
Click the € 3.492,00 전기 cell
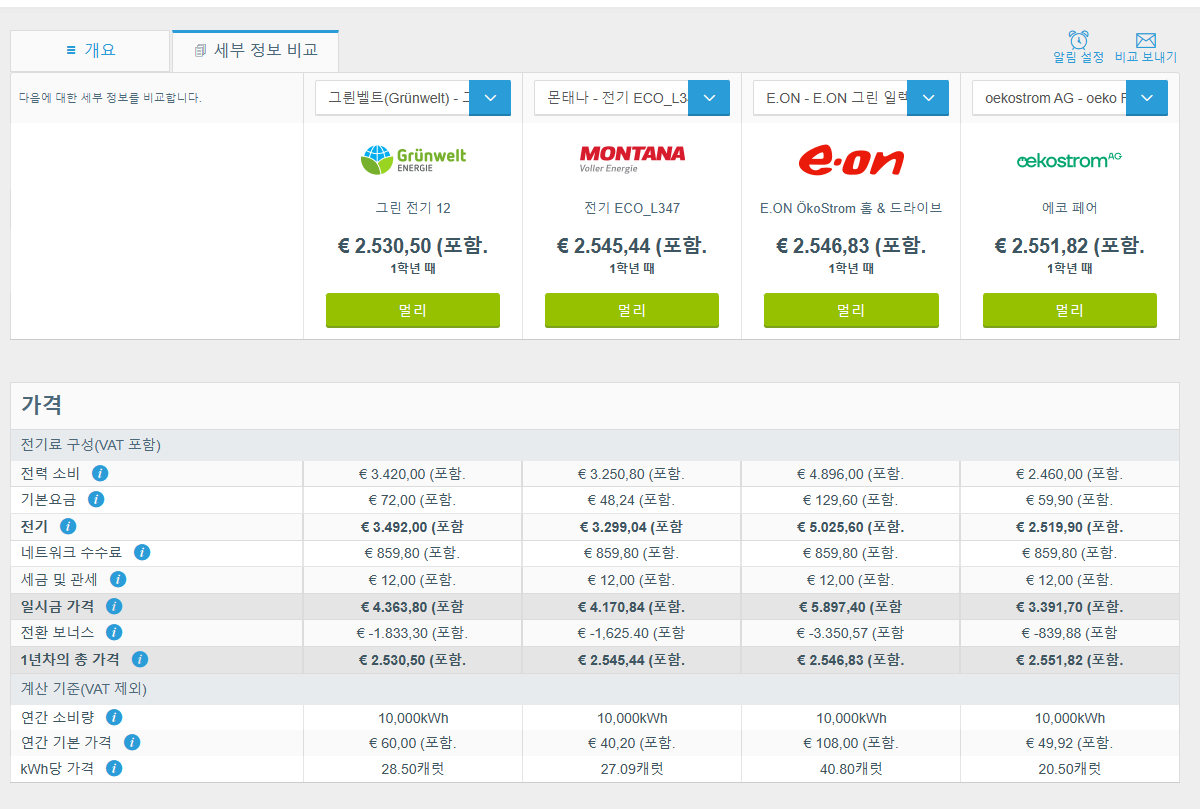tap(412, 527)
